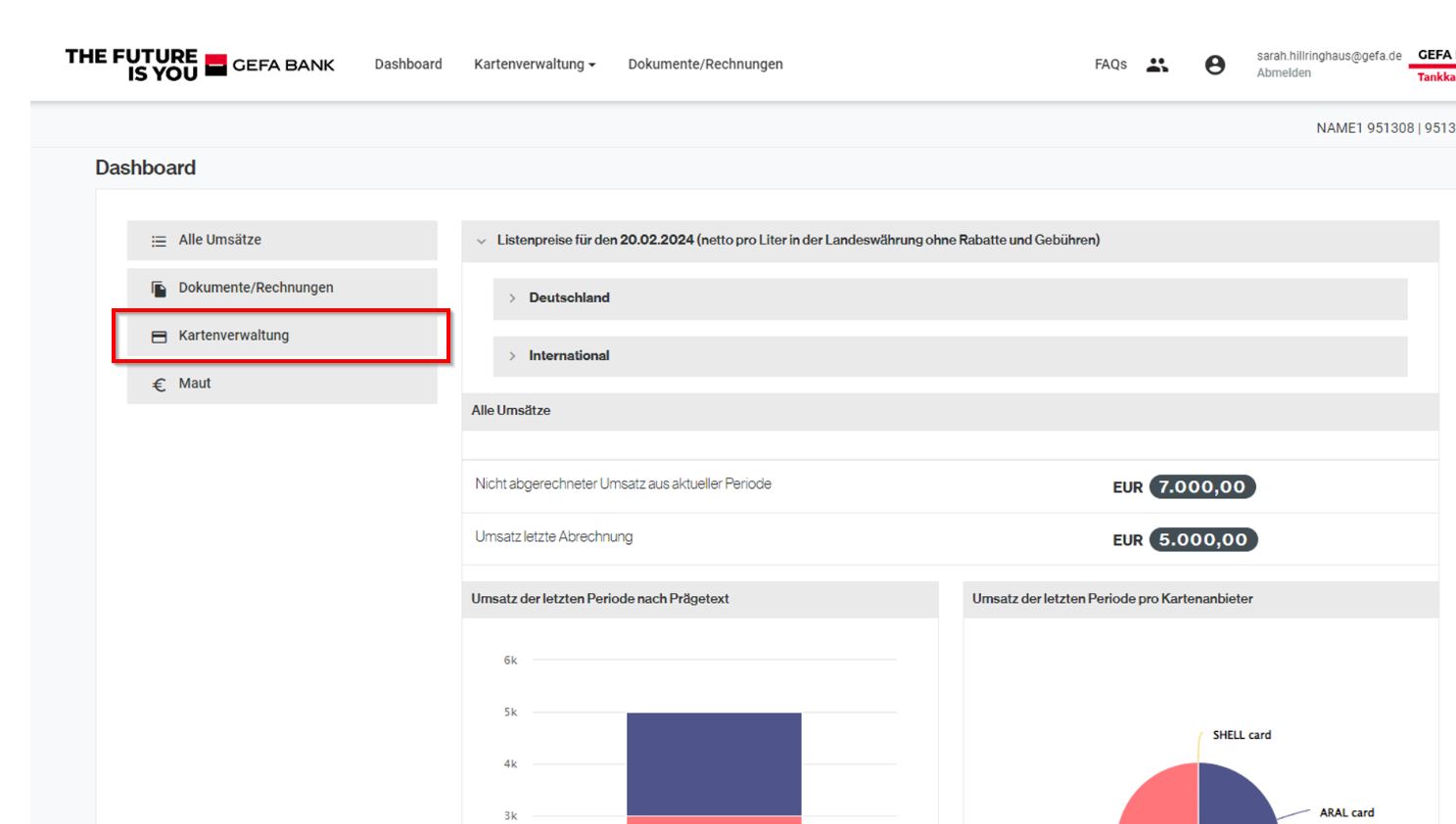Open the Kartenverwaltung dropdown in the top navigation
The image size is (1456, 824).
(535, 65)
